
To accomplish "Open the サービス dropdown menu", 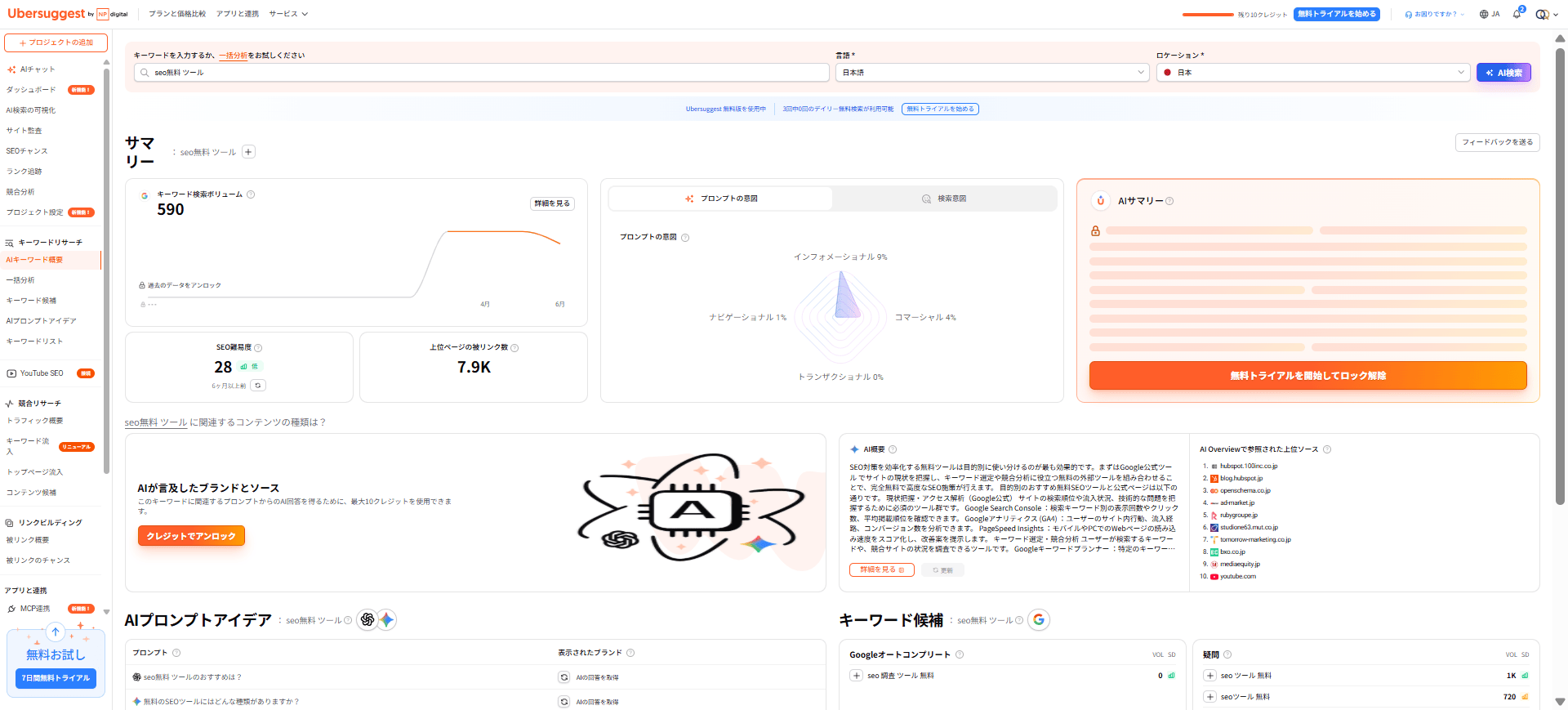I will pos(288,14).
